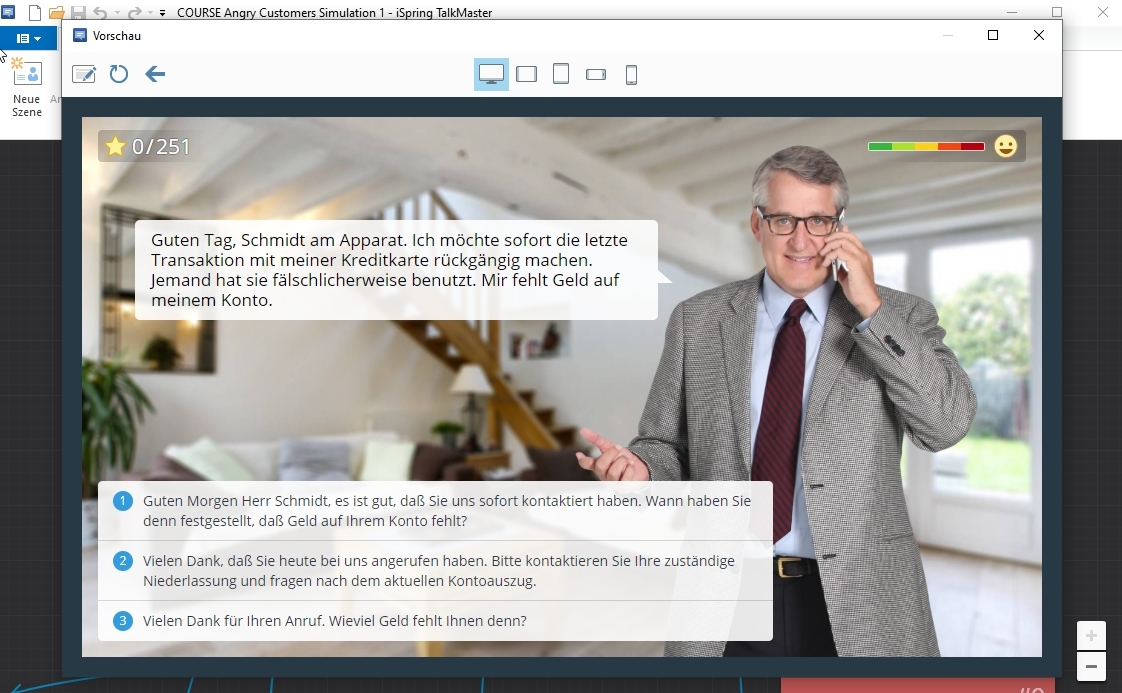This screenshot has width=1122, height=693.
Task: Zoom in the canvas with plus button
Action: [x=1091, y=636]
